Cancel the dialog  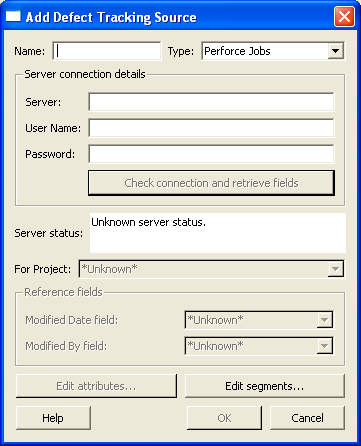click(307, 418)
